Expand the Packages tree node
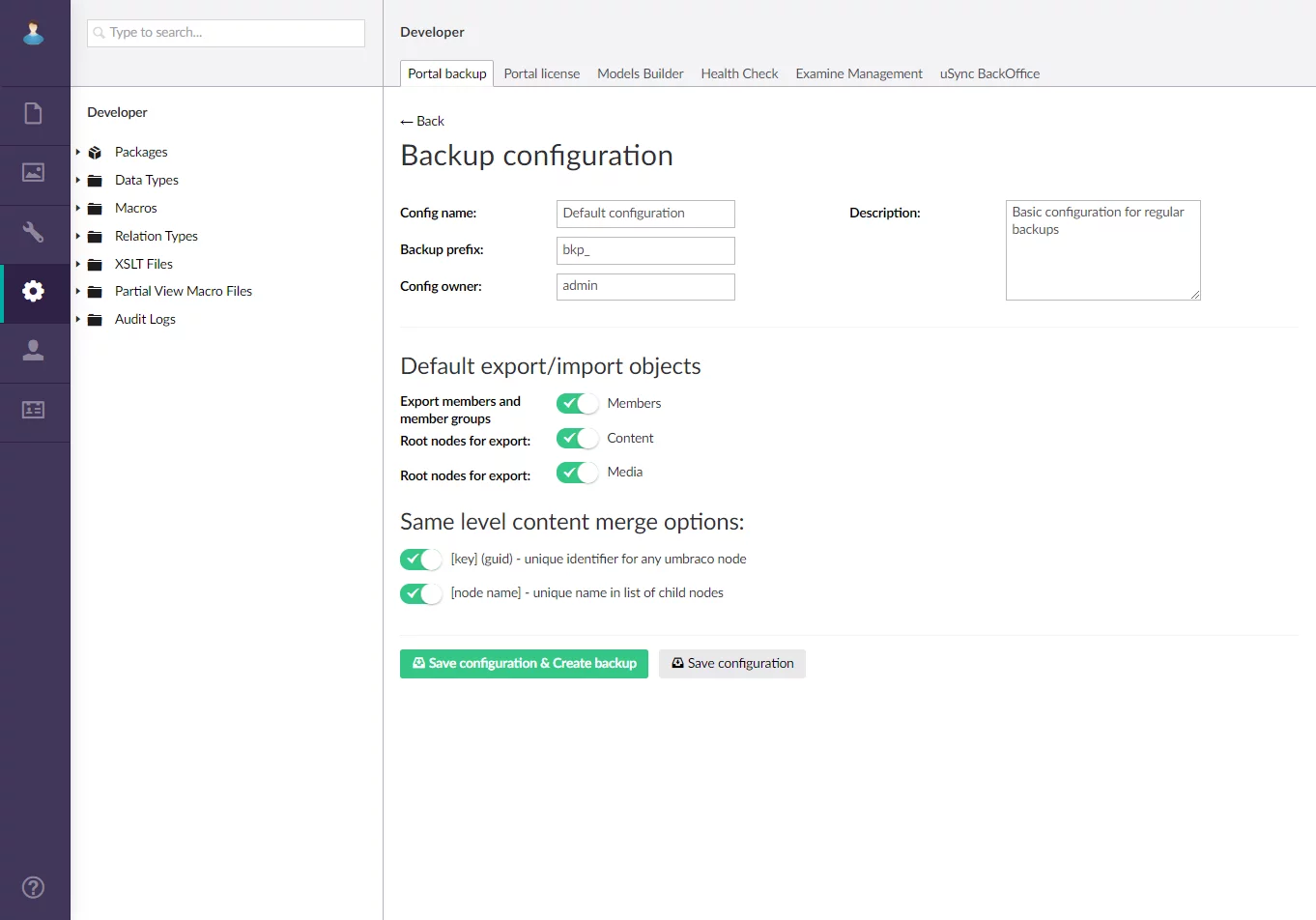 [x=78, y=152]
